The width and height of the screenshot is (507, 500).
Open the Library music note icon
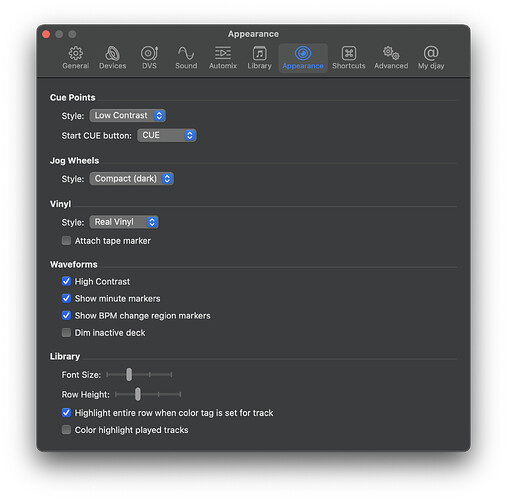click(259, 53)
